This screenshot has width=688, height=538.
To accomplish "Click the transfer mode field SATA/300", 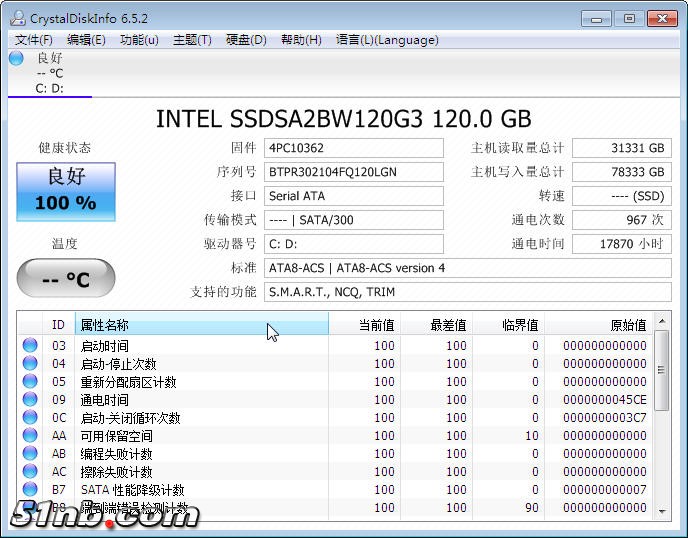I will (354, 220).
